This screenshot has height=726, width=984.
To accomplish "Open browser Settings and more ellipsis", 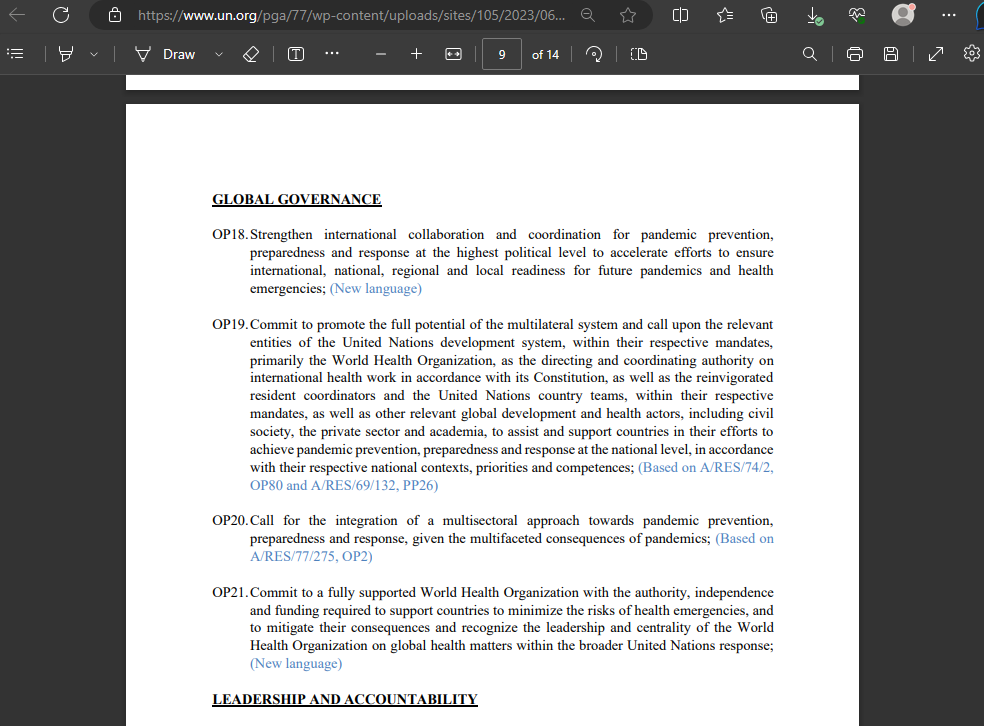I will coord(948,15).
